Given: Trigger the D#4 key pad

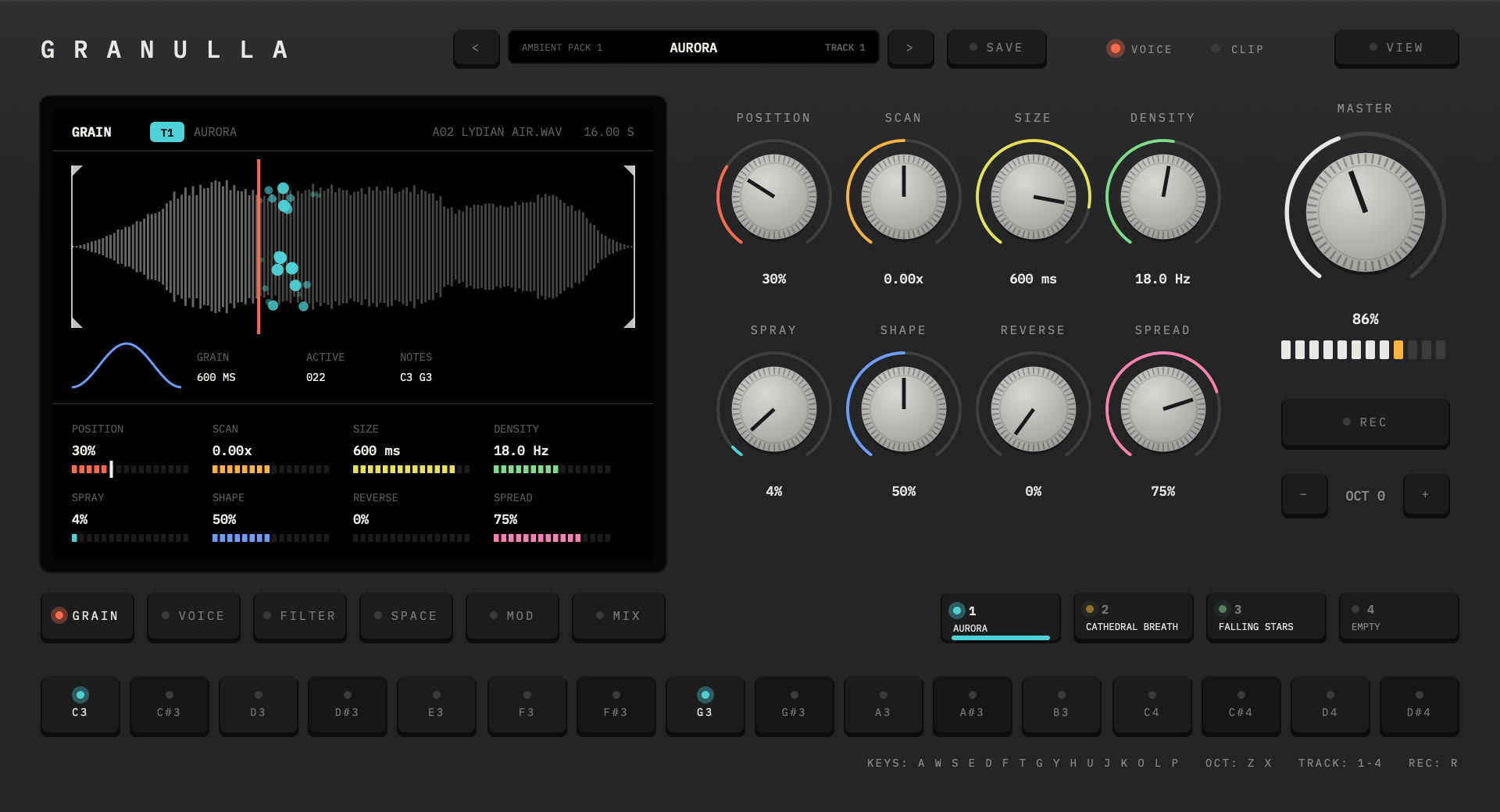Looking at the screenshot, I should (x=1419, y=705).
